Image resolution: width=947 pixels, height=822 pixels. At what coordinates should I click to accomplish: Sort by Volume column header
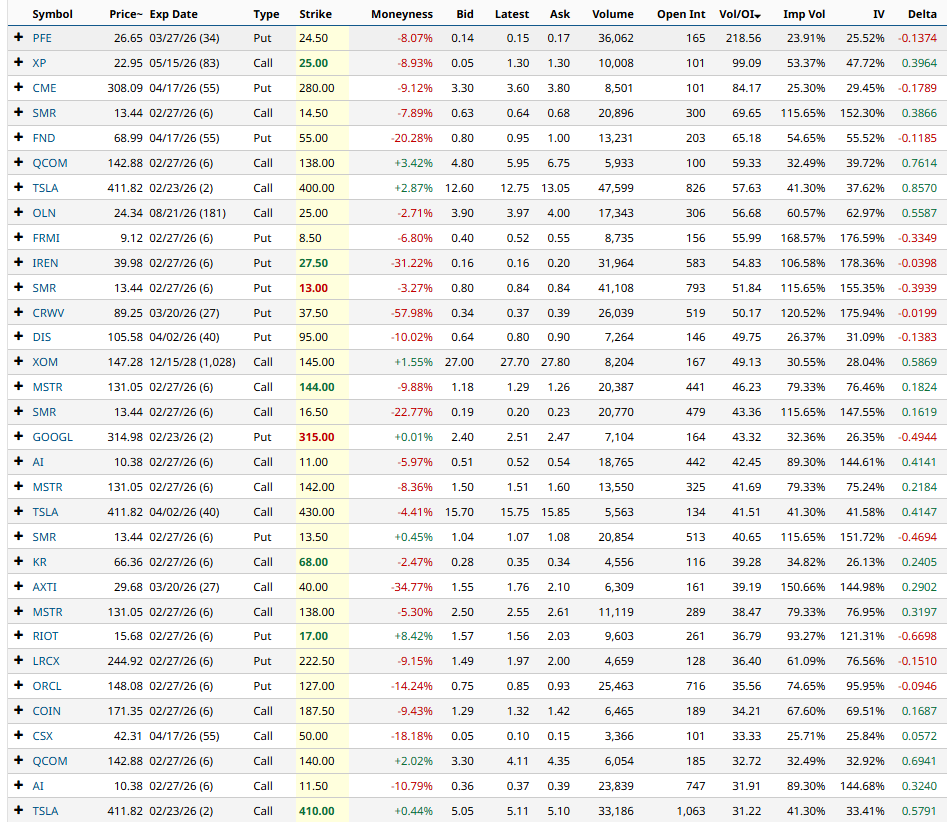click(612, 14)
